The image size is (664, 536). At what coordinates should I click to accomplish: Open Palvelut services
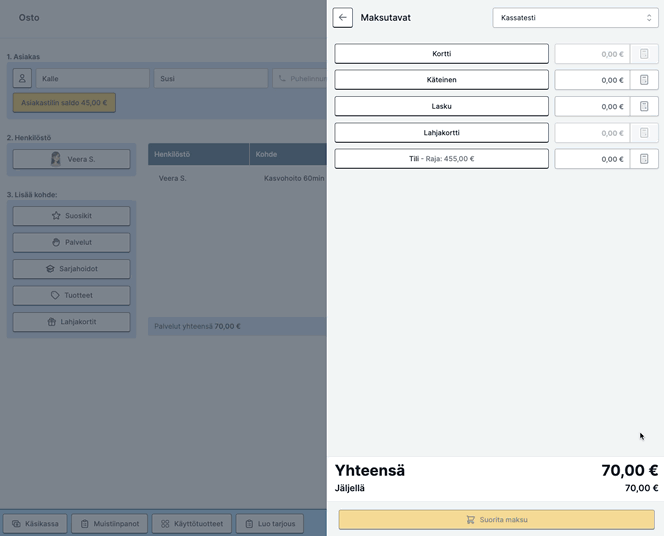(x=71, y=243)
